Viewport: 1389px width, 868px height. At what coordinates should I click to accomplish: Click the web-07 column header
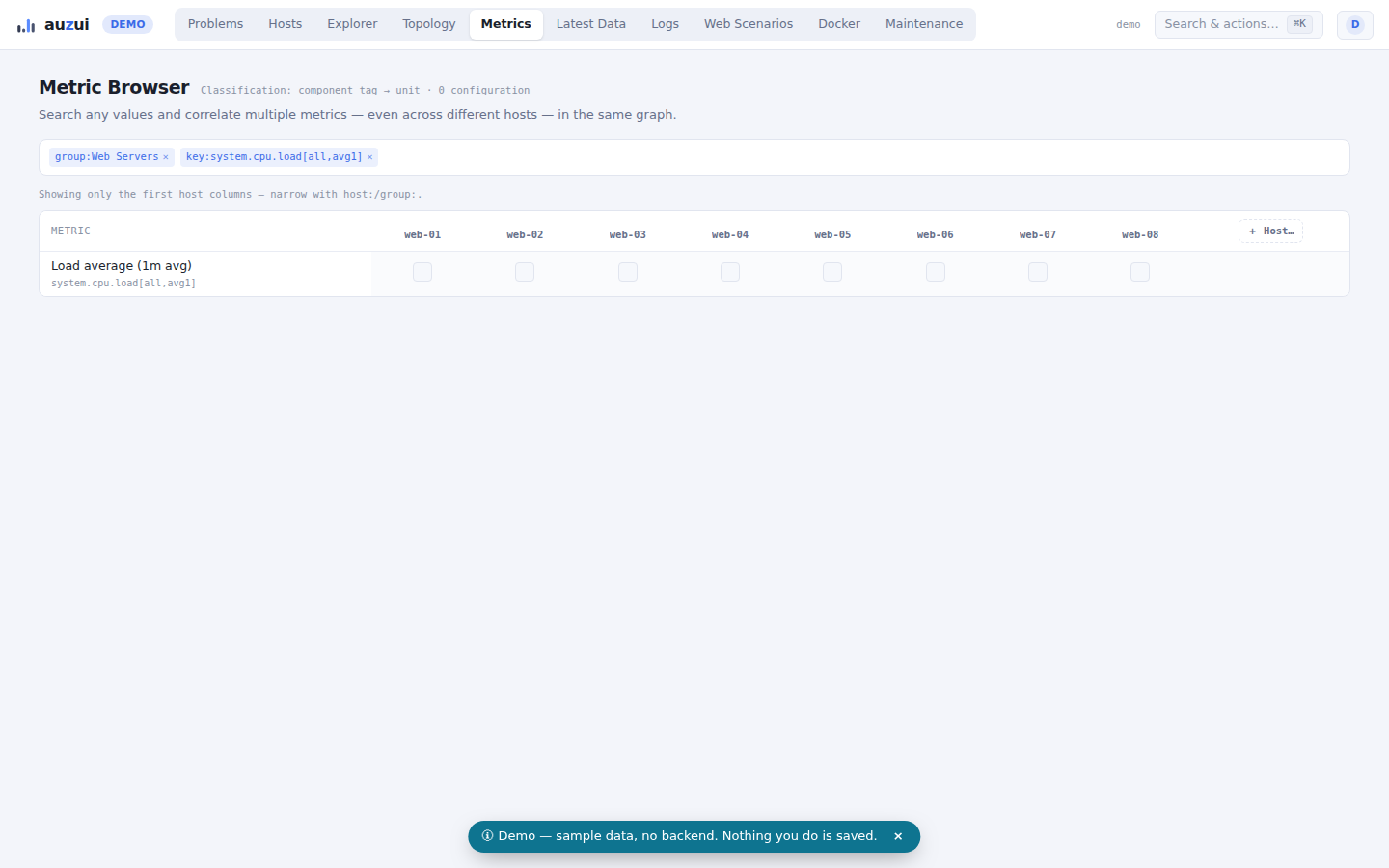[x=1038, y=234]
